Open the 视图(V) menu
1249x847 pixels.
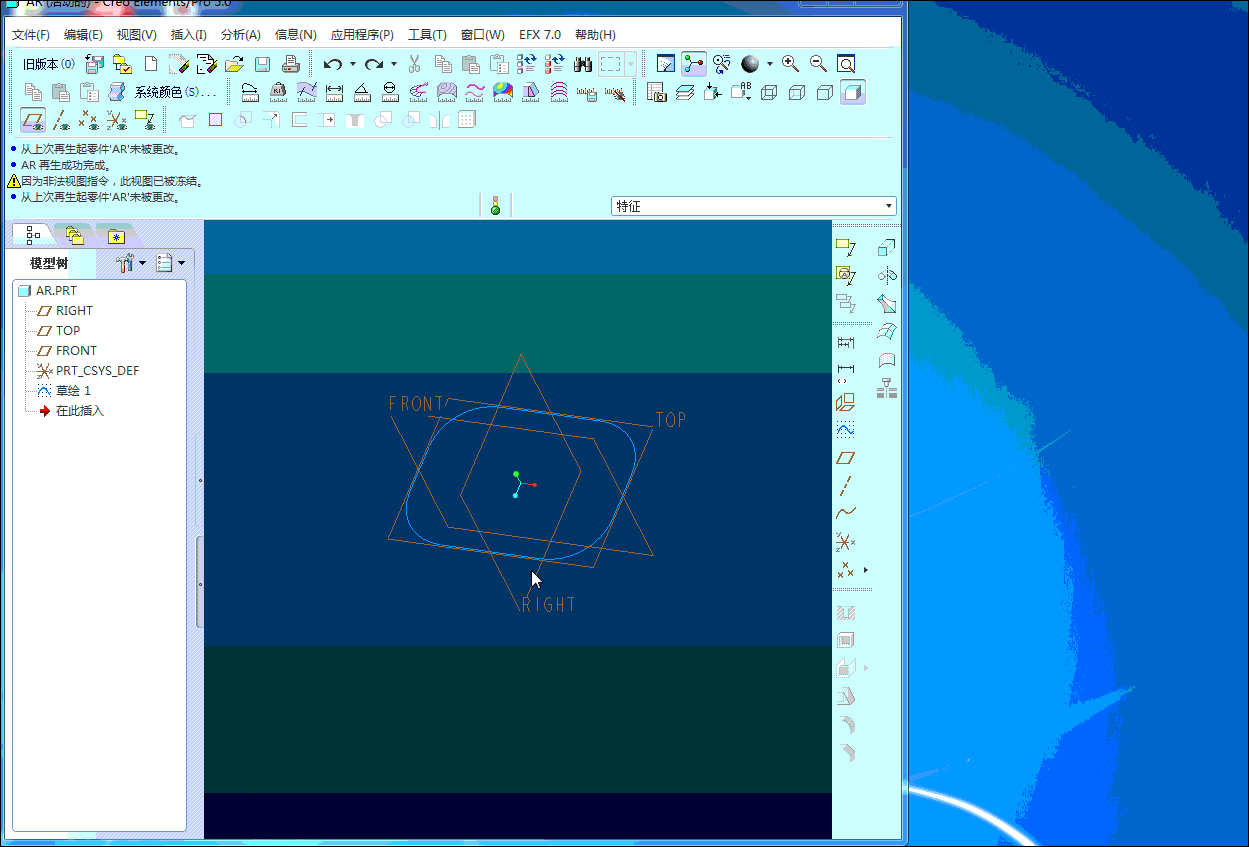[x=136, y=35]
